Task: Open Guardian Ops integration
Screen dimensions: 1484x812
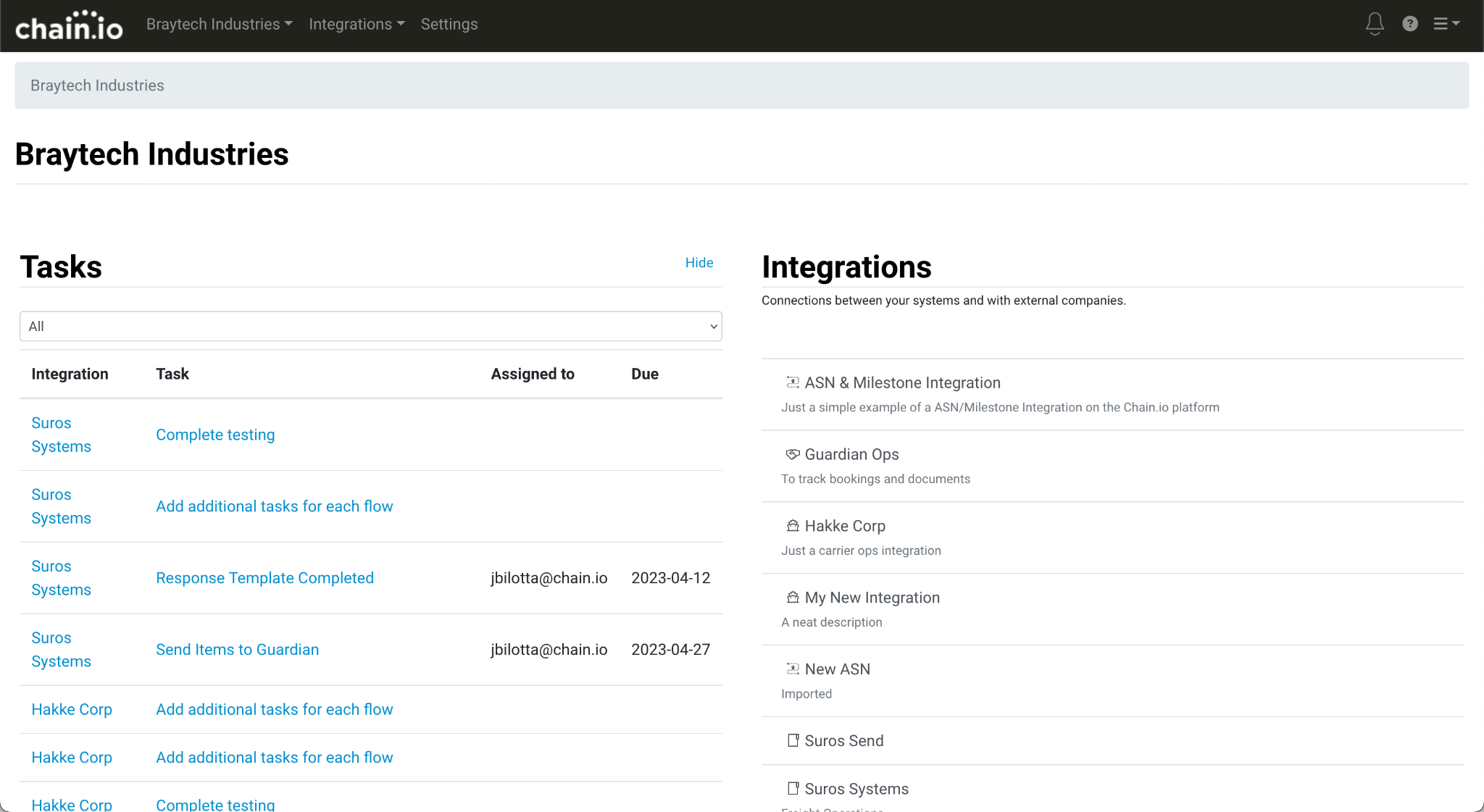Action: coord(851,454)
